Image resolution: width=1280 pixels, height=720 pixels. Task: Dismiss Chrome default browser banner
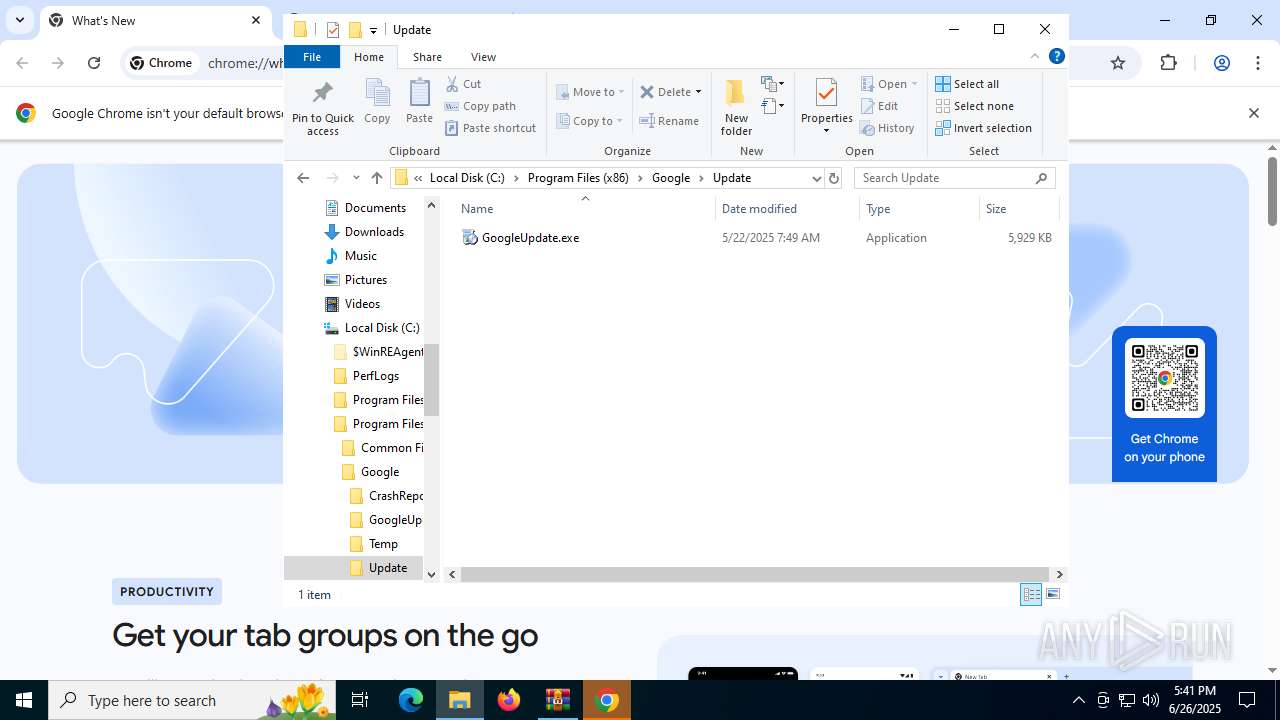click(x=1253, y=113)
